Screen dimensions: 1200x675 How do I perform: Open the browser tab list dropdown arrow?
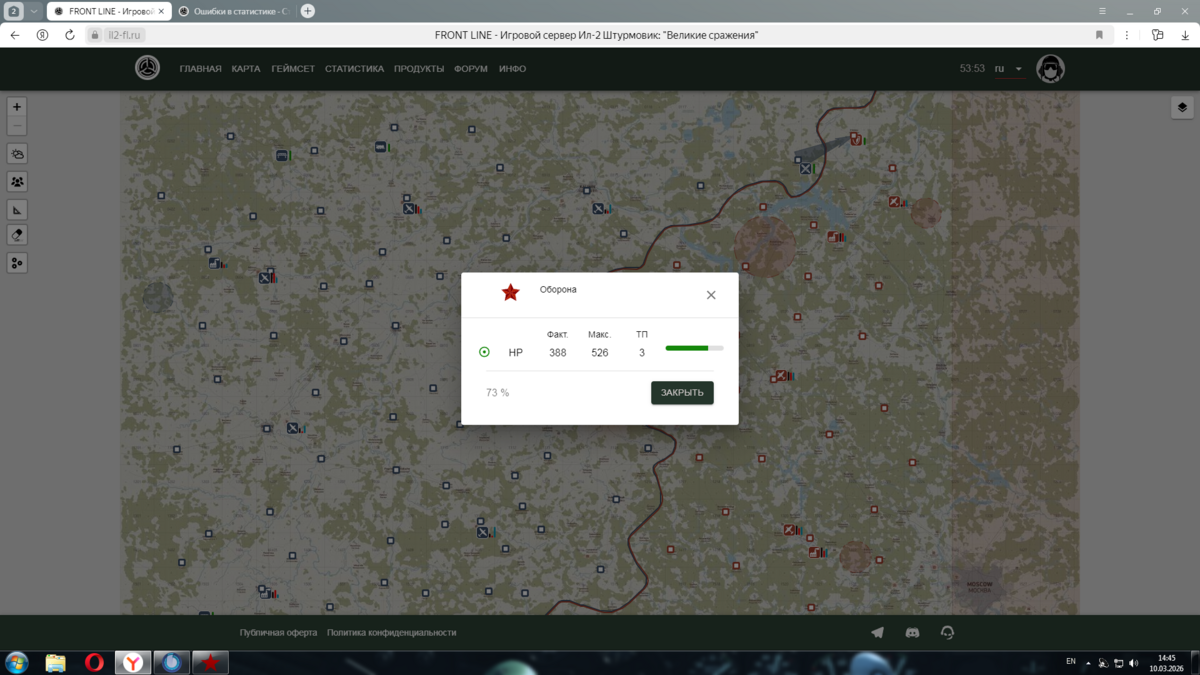coord(33,11)
